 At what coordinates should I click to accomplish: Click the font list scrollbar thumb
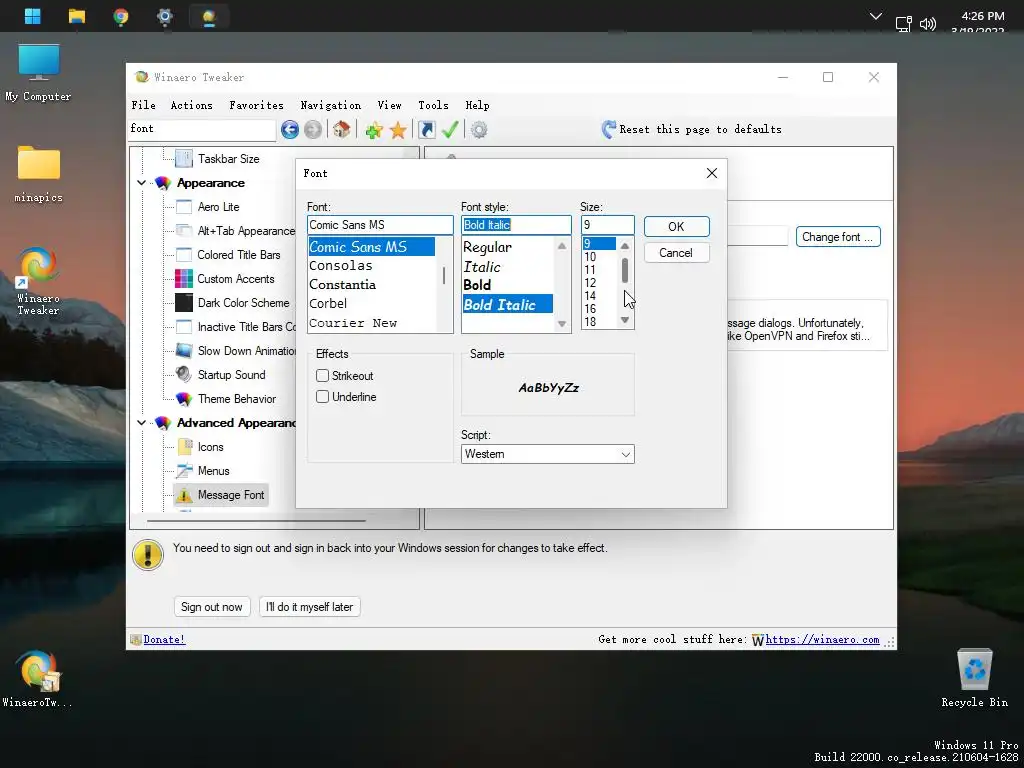[x=444, y=275]
